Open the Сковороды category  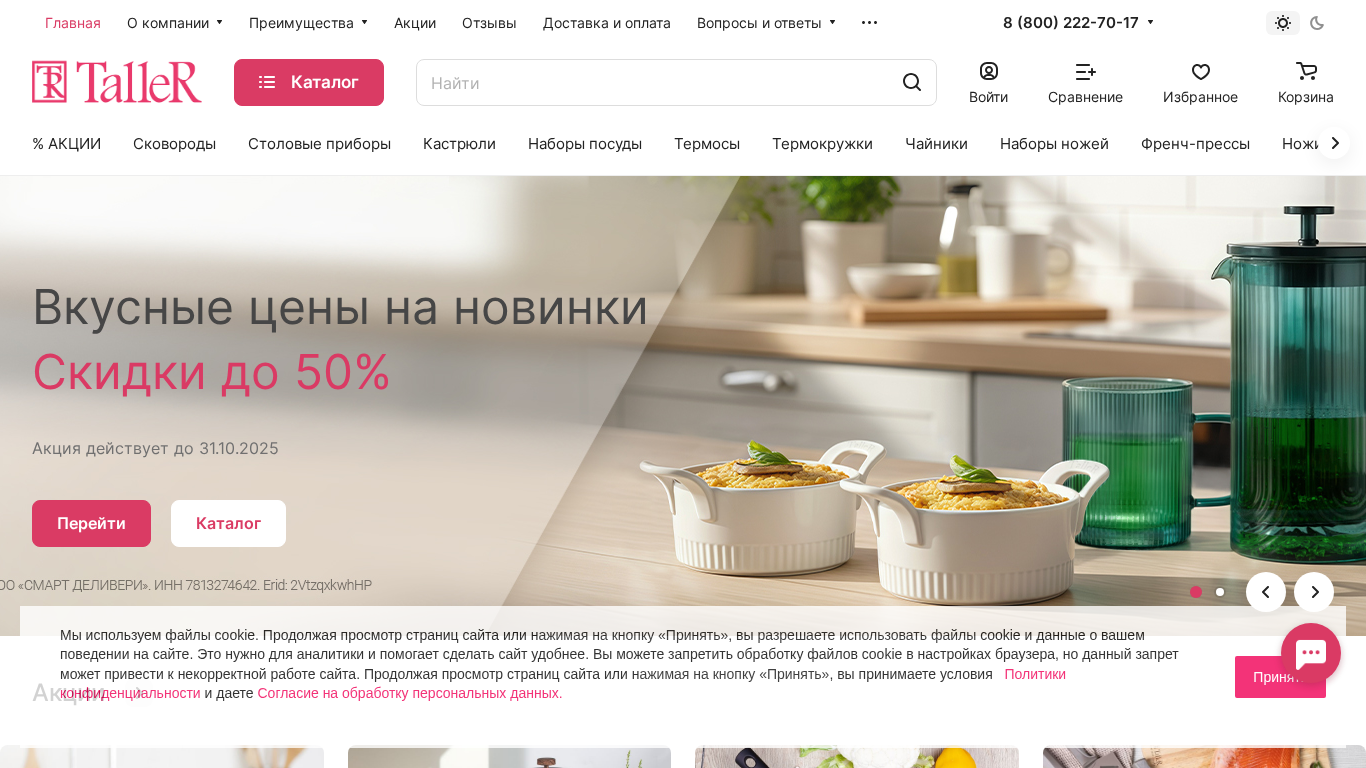pyautogui.click(x=174, y=144)
